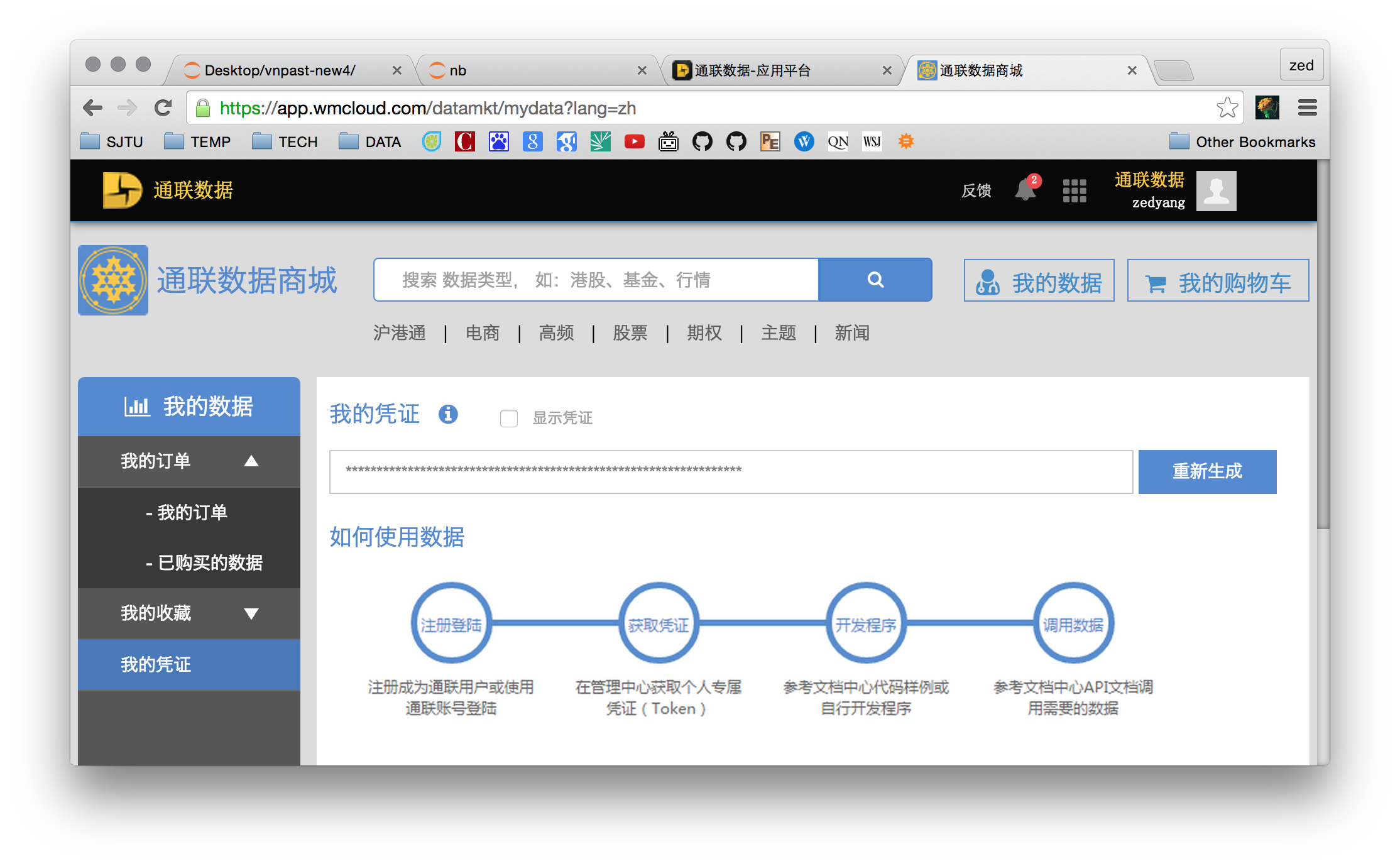Open Chrome hamburger menu
Image resolution: width=1400 pixels, height=866 pixels.
(x=1307, y=107)
